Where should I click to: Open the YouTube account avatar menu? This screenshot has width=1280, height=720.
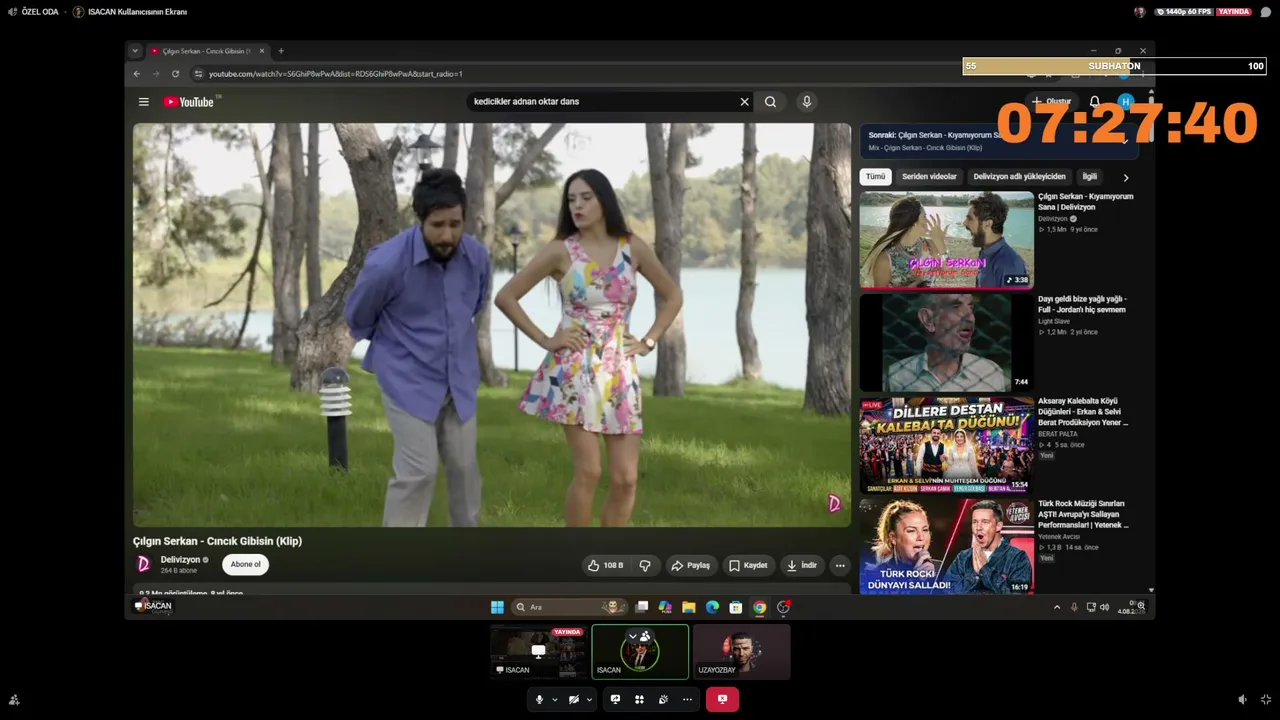[x=1126, y=102]
